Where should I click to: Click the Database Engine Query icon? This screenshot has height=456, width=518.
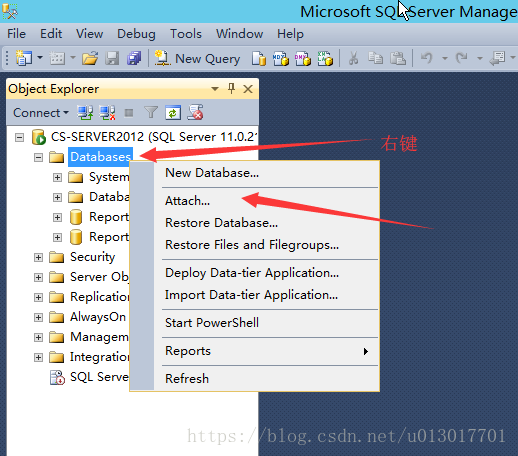tap(259, 58)
